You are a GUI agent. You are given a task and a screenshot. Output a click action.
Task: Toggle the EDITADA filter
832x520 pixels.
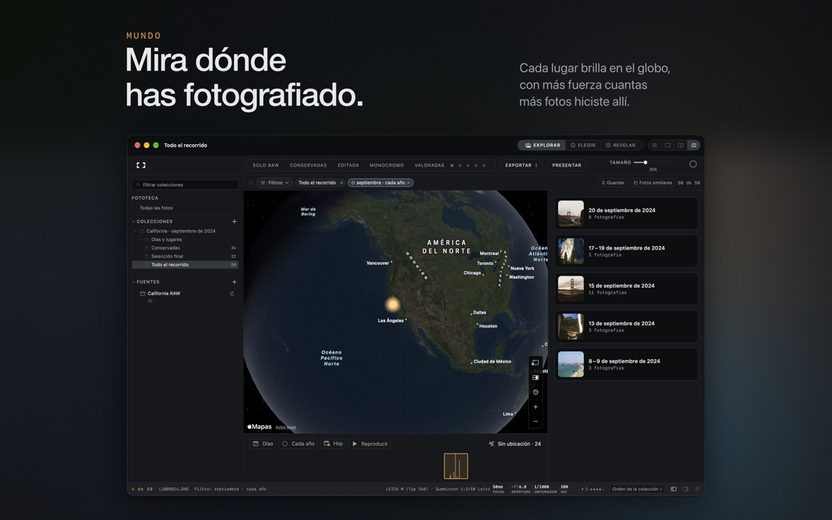tap(348, 165)
